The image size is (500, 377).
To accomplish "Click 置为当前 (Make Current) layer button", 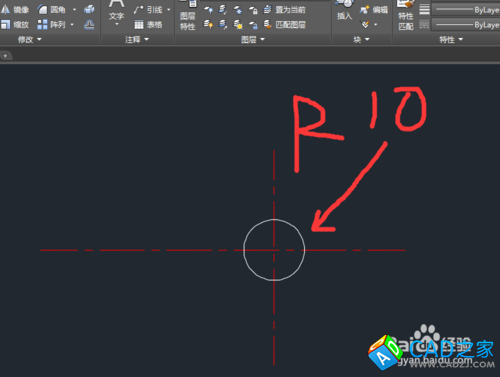I will click(284, 10).
